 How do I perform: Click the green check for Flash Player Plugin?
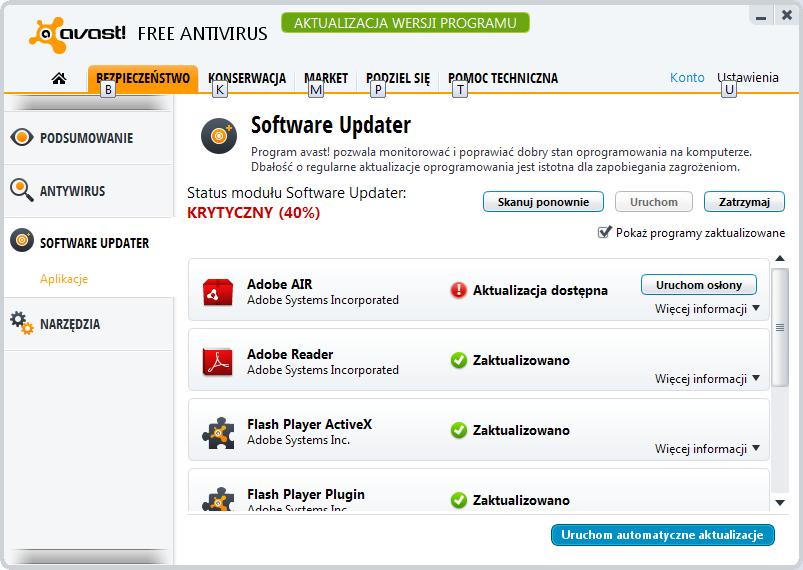[x=459, y=500]
